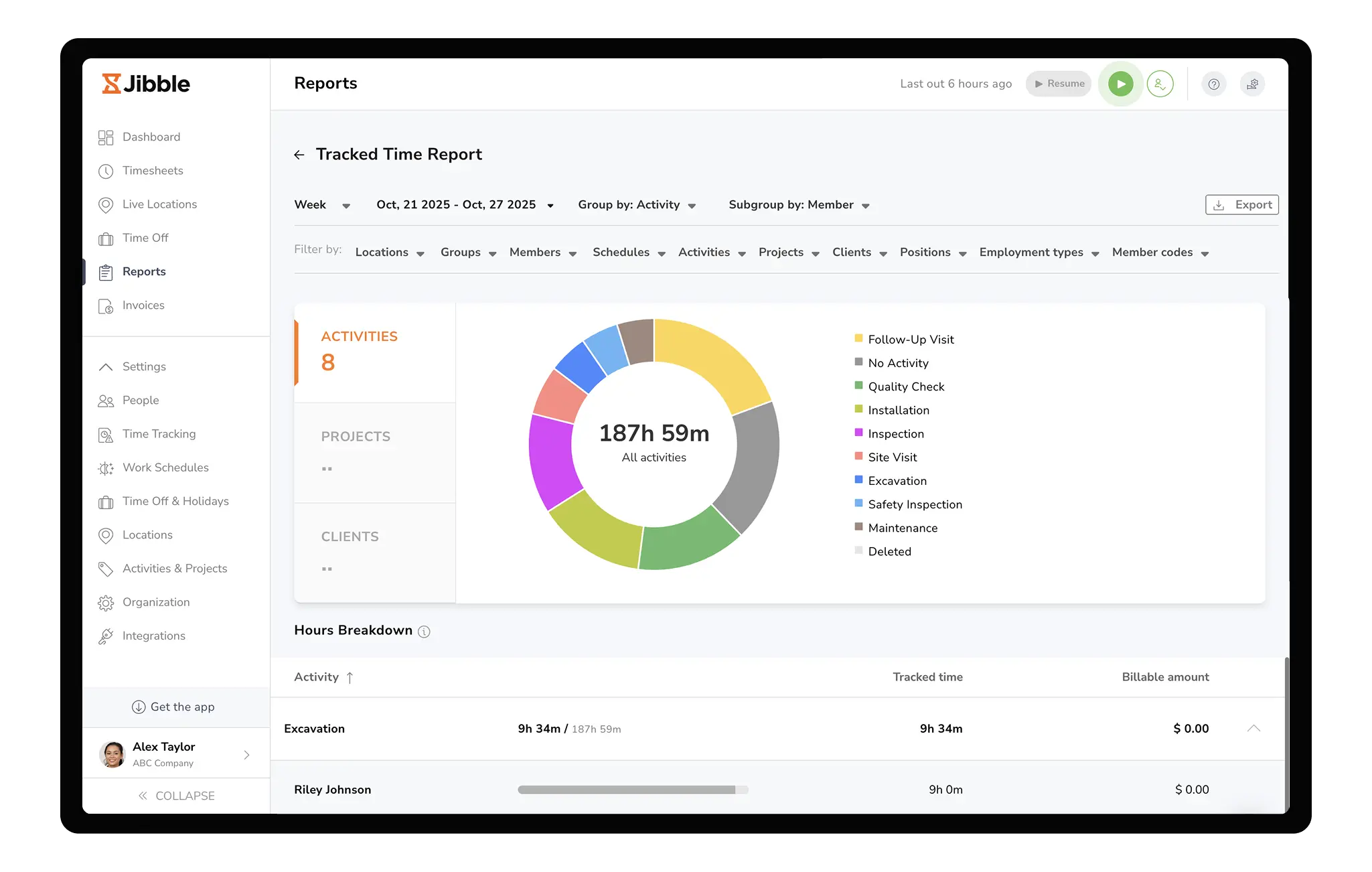Open Integrations plug icon

[106, 636]
